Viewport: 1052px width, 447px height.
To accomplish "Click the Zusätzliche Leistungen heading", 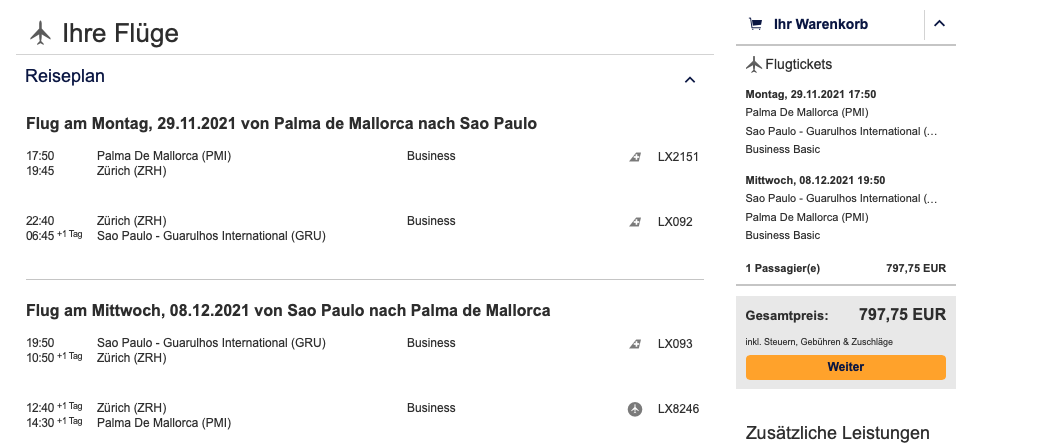I will [837, 433].
